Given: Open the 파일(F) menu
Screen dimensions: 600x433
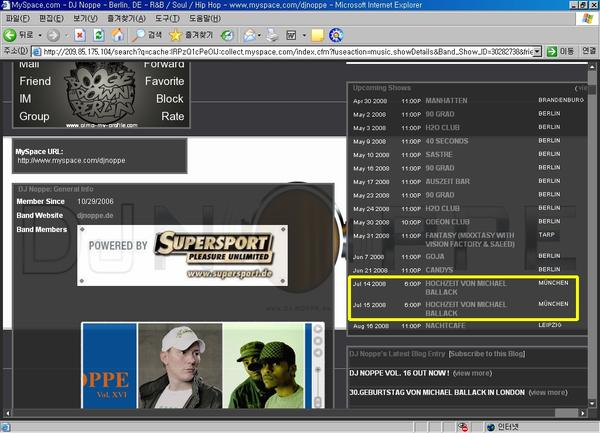Looking at the screenshot, I should pyautogui.click(x=17, y=18).
